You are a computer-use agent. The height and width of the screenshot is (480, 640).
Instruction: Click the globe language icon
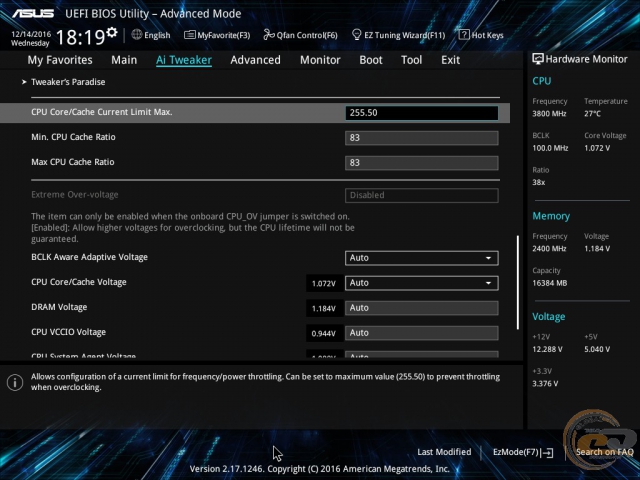(x=137, y=35)
